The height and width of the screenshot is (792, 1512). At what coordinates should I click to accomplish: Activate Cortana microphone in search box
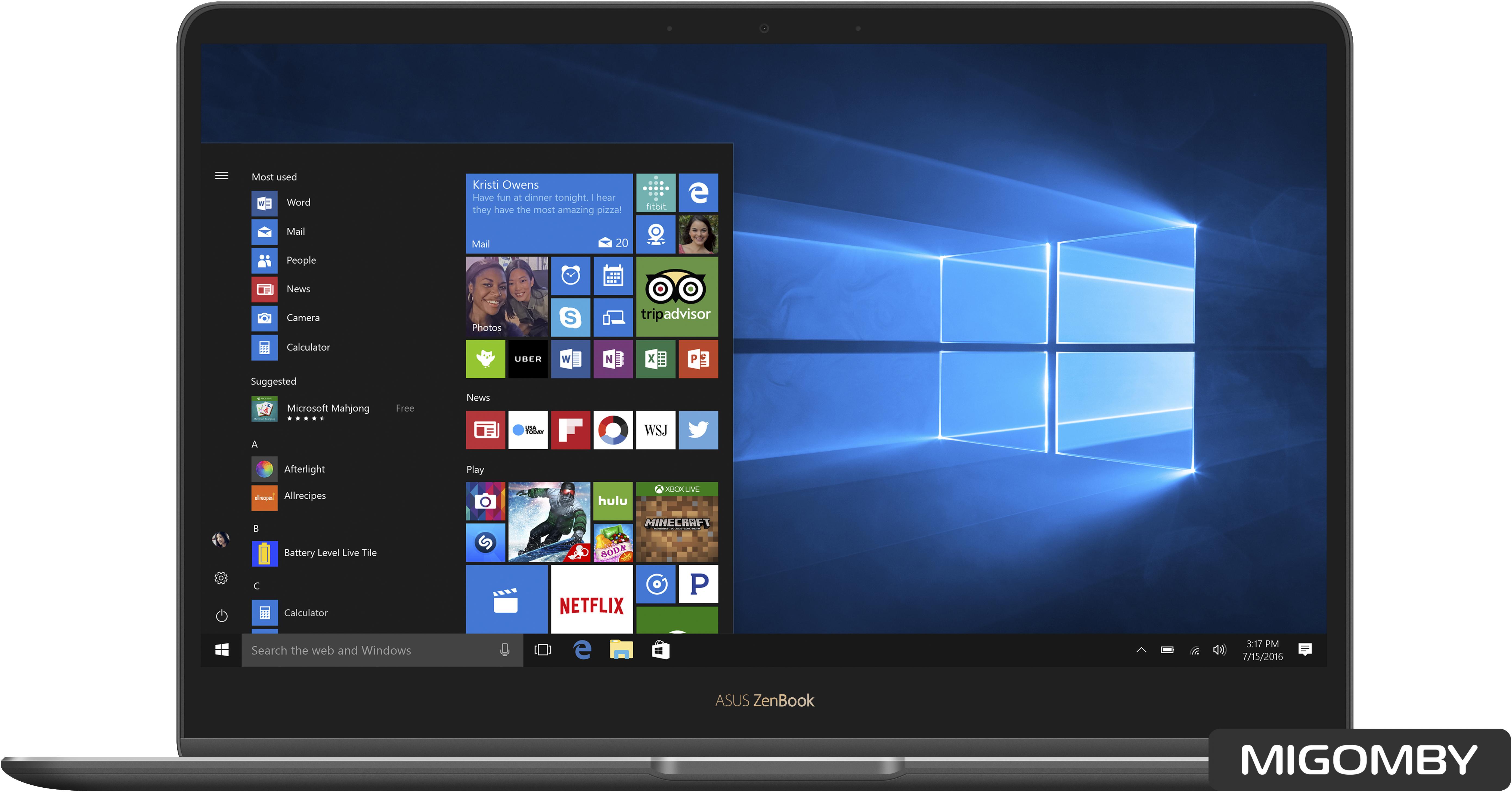pyautogui.click(x=504, y=650)
